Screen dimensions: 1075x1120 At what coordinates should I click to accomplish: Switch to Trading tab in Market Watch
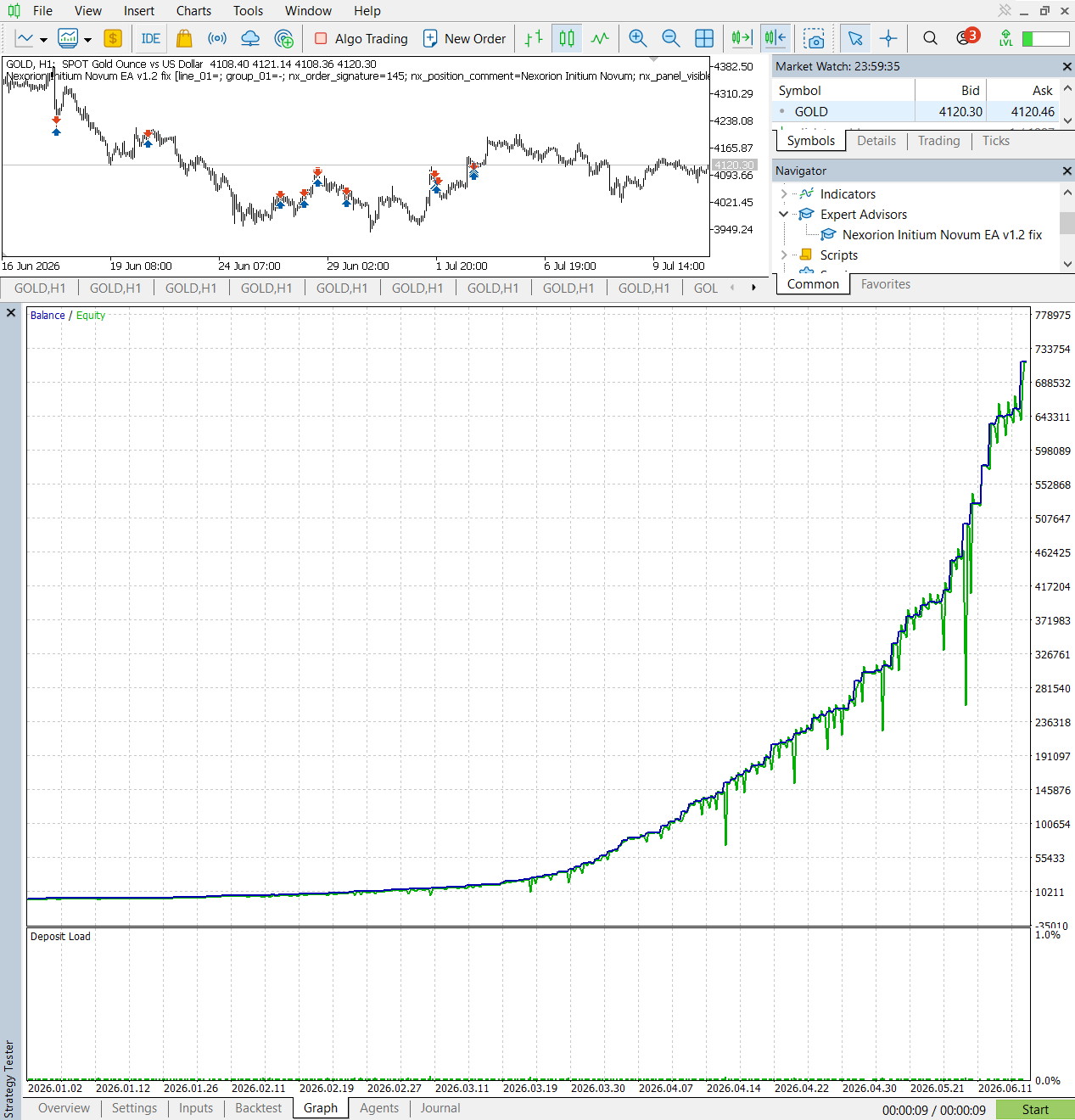[x=938, y=141]
